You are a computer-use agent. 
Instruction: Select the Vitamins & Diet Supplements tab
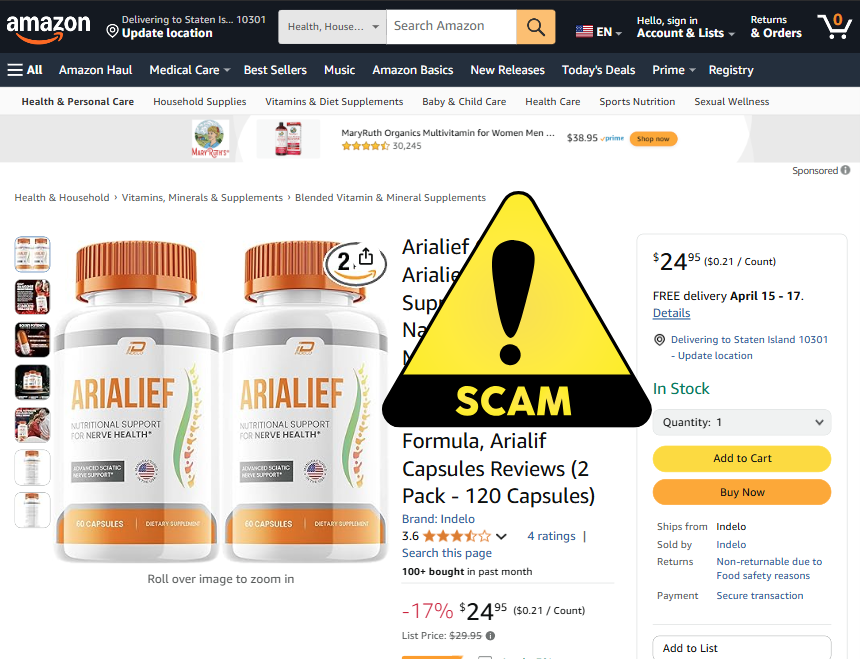[x=334, y=101]
